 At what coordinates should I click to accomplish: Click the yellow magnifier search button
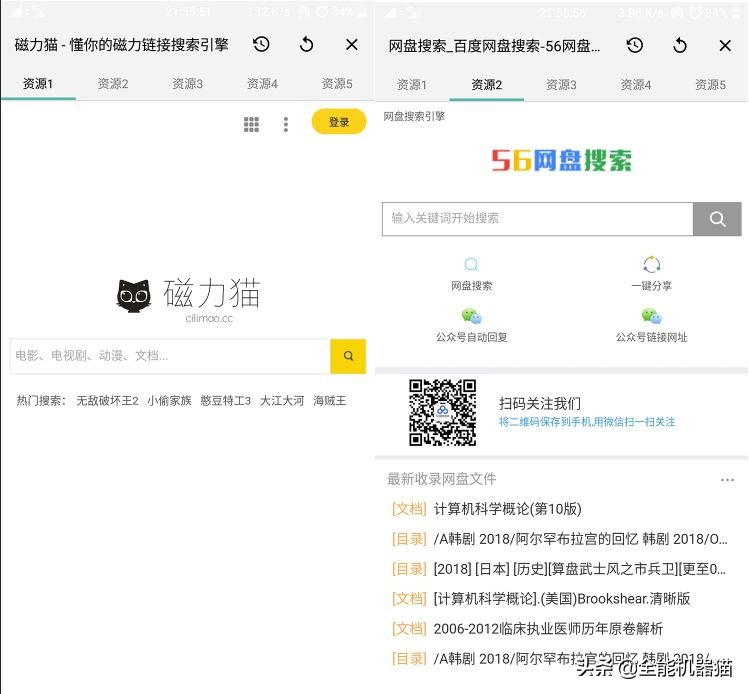(348, 356)
